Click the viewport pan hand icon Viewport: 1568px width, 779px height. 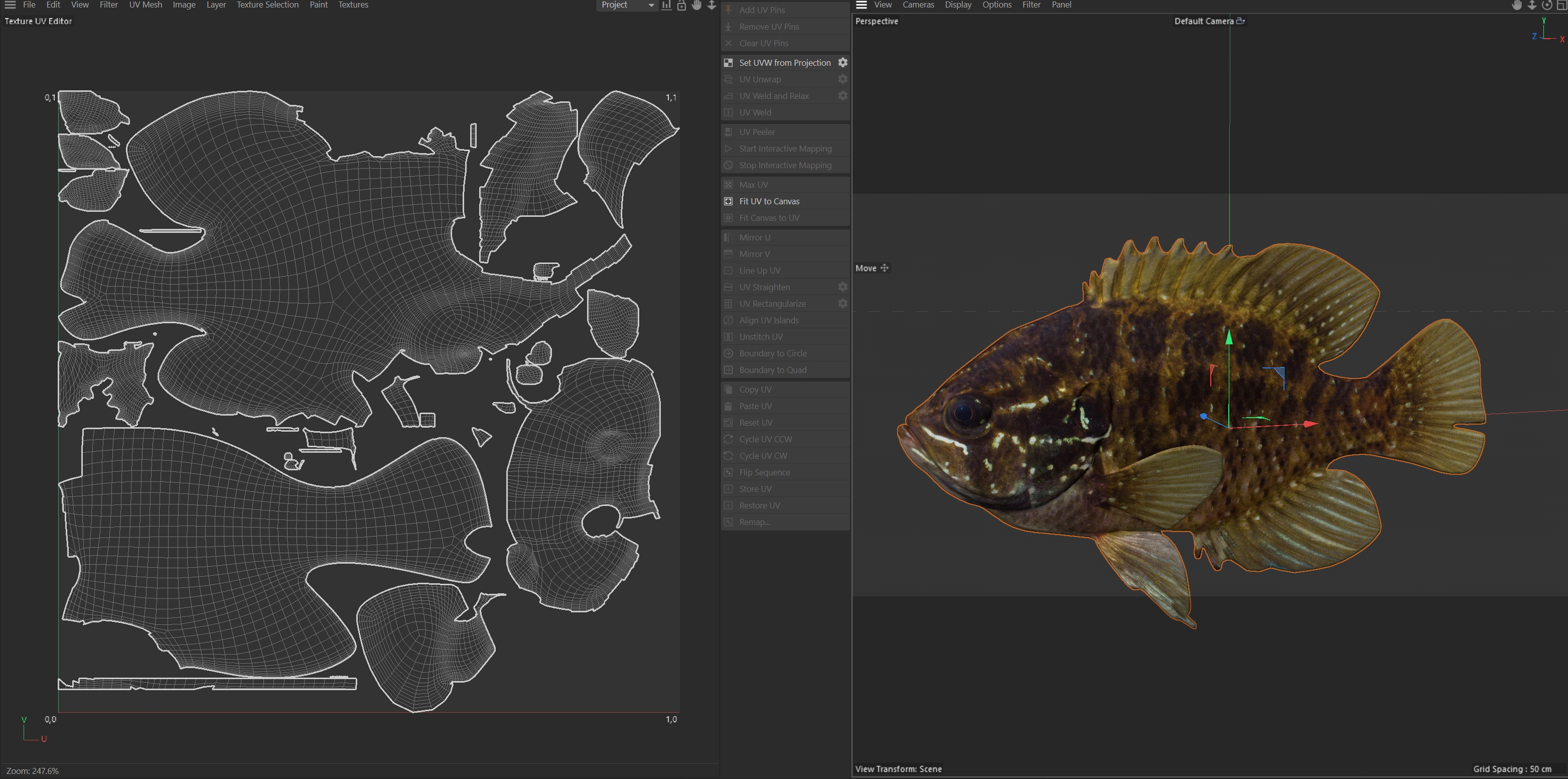(1517, 5)
